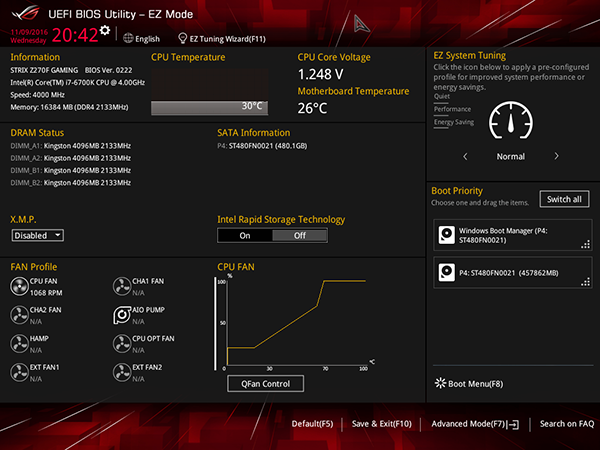
Task: Click the Normal tuning mode label
Action: (511, 157)
